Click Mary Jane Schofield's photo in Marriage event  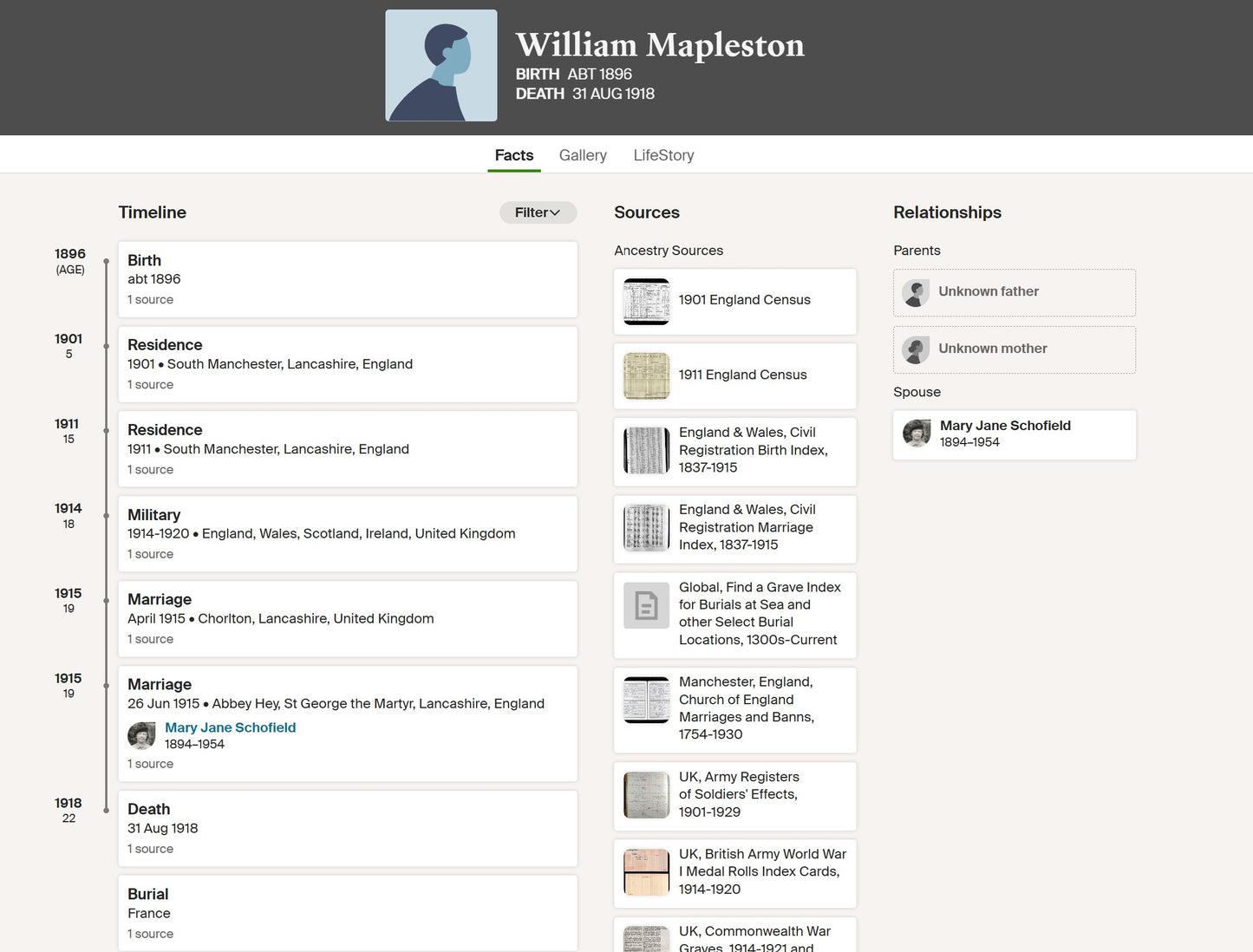(141, 736)
